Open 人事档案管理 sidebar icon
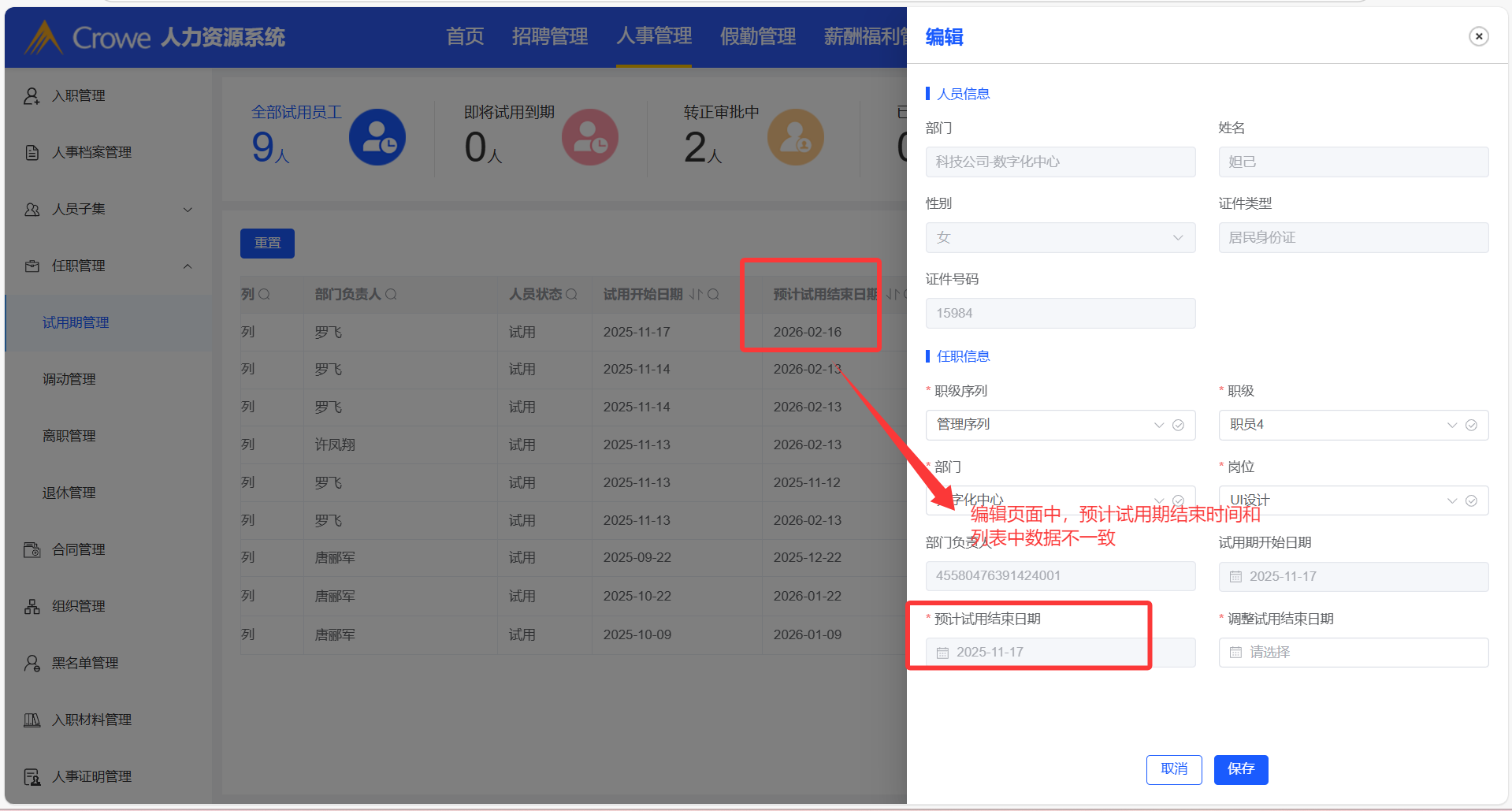1512x811 pixels. (32, 153)
